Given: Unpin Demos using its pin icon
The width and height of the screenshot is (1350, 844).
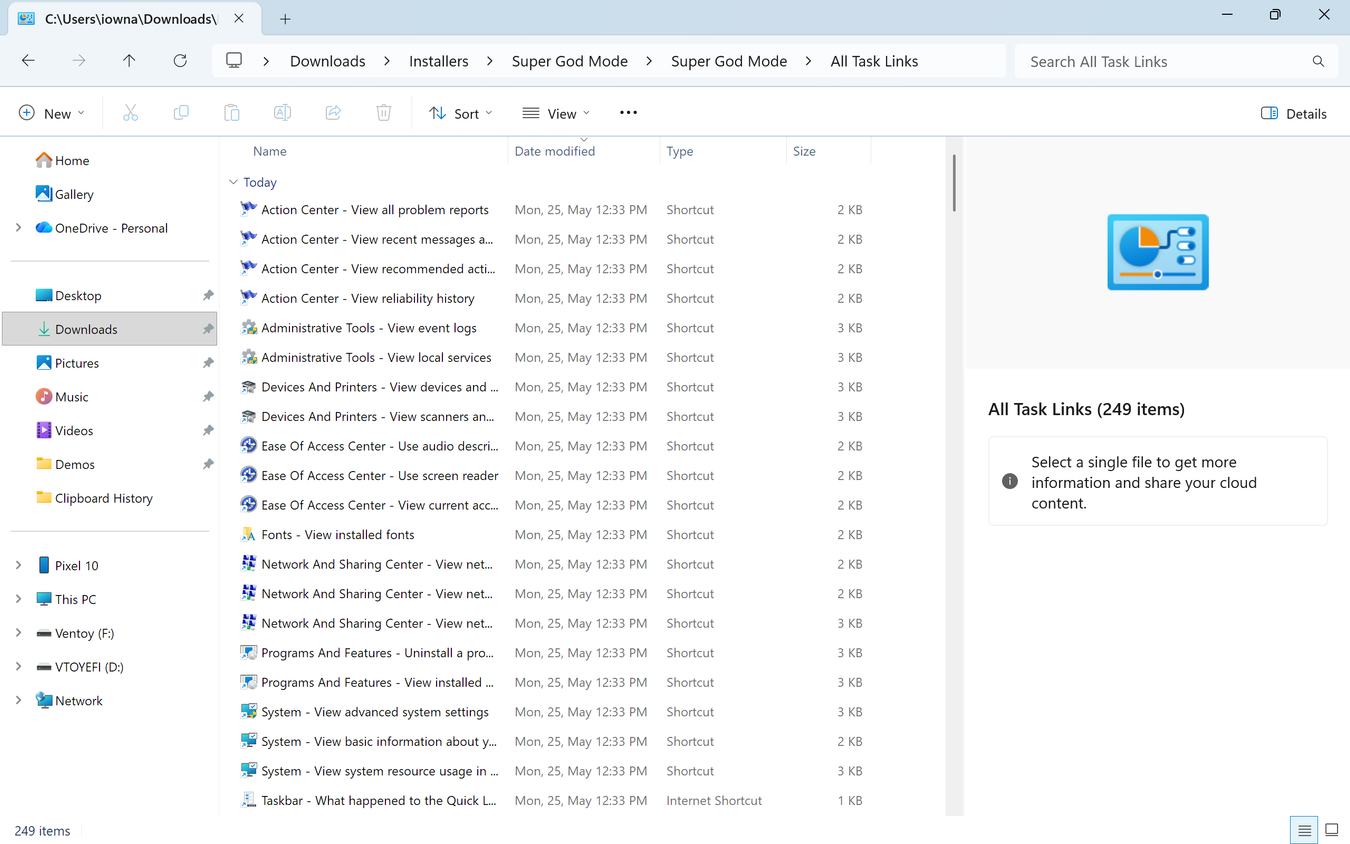Looking at the screenshot, I should click(x=208, y=465).
